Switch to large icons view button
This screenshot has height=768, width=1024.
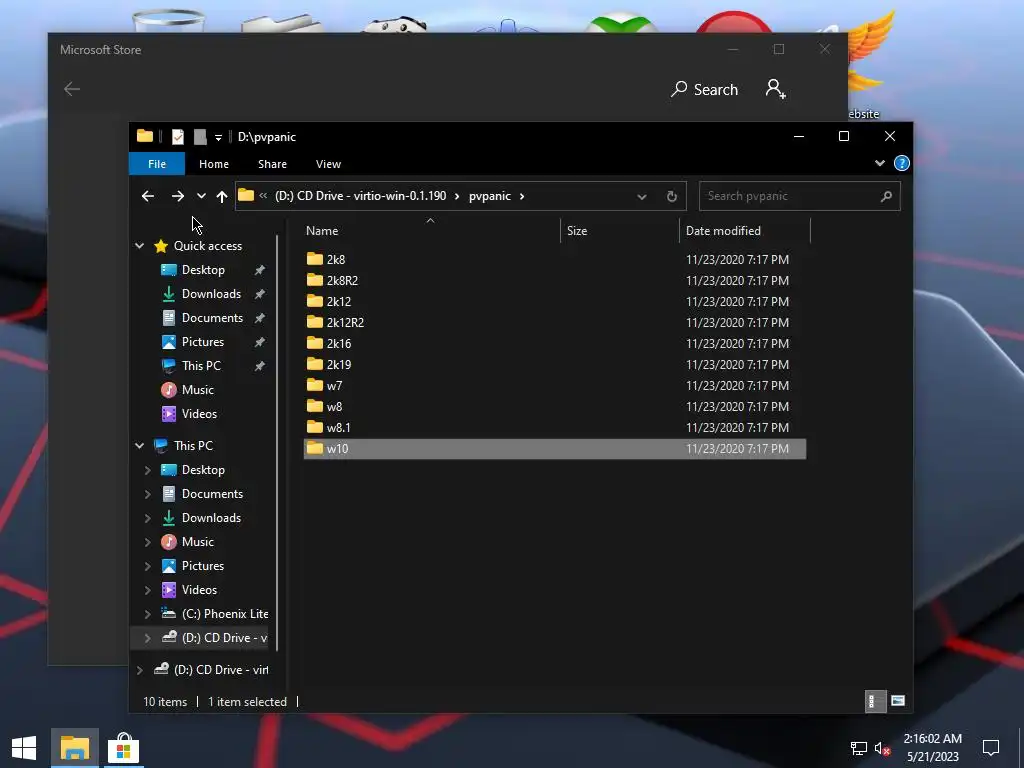898,701
